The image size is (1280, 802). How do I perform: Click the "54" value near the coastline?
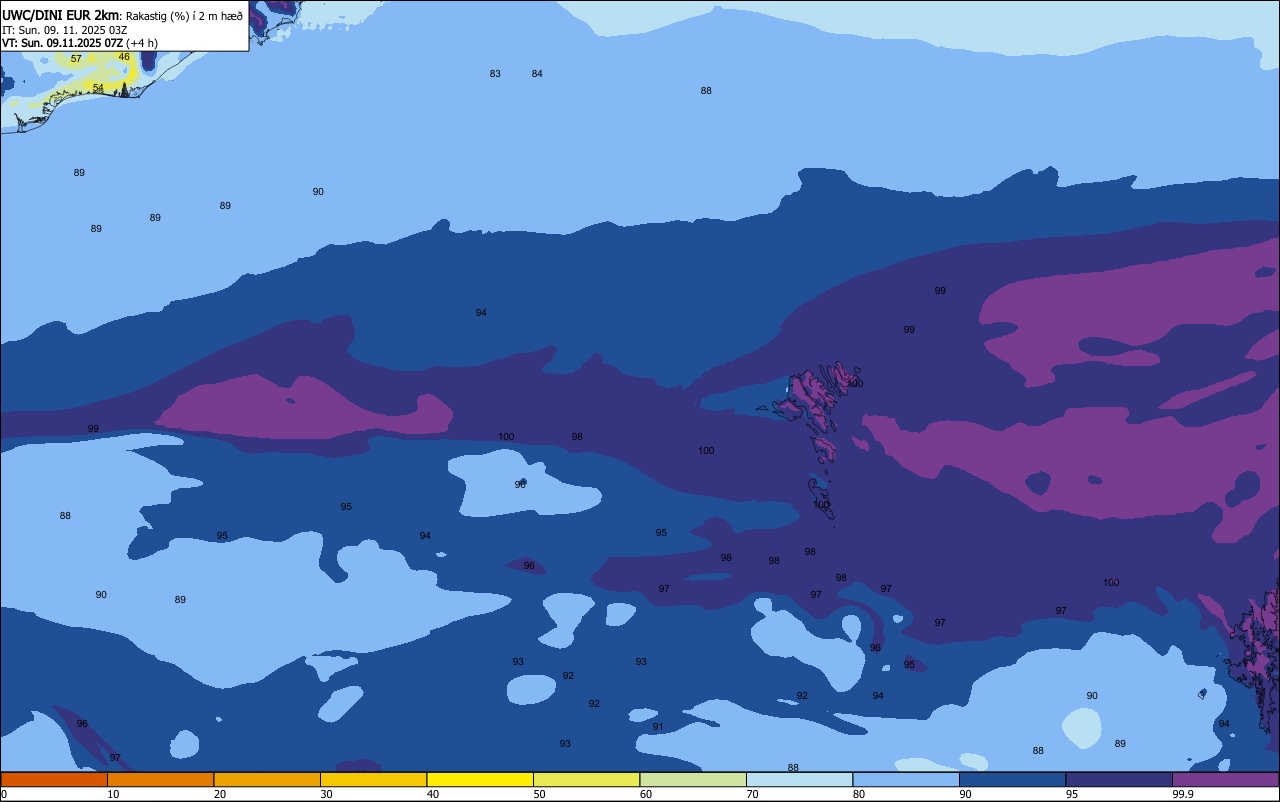98,88
